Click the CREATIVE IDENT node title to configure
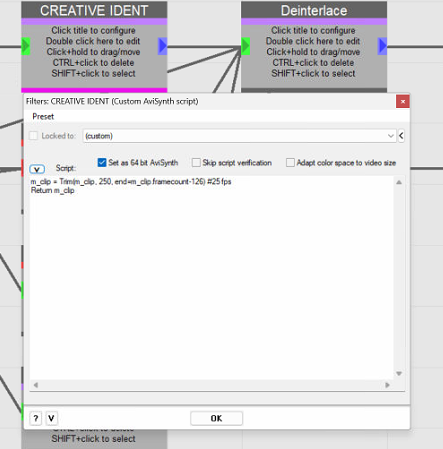Screen dimensions: 443x449 click(x=94, y=10)
